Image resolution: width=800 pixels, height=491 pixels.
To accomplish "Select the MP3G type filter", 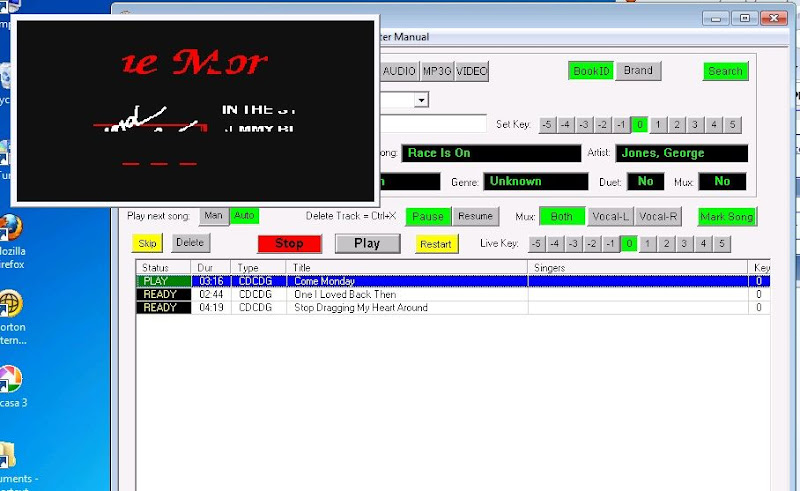I will 437,71.
